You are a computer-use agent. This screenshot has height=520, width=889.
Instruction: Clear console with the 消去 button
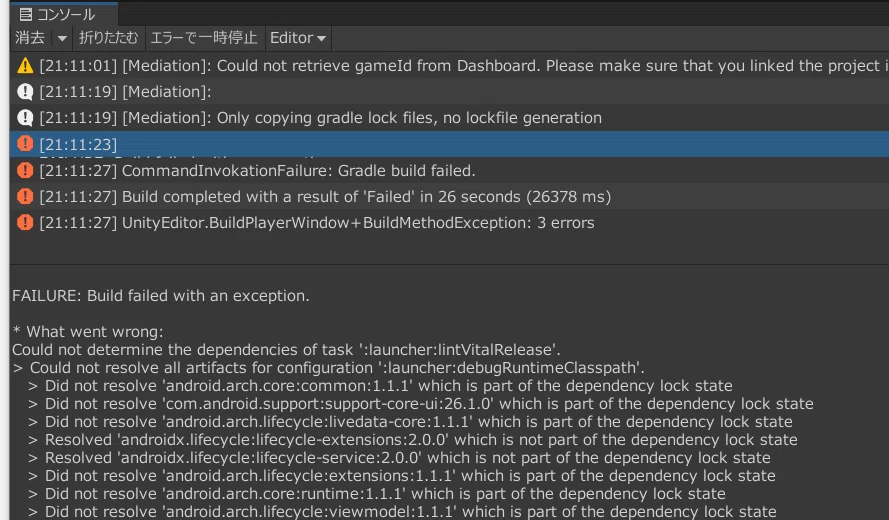[30, 38]
